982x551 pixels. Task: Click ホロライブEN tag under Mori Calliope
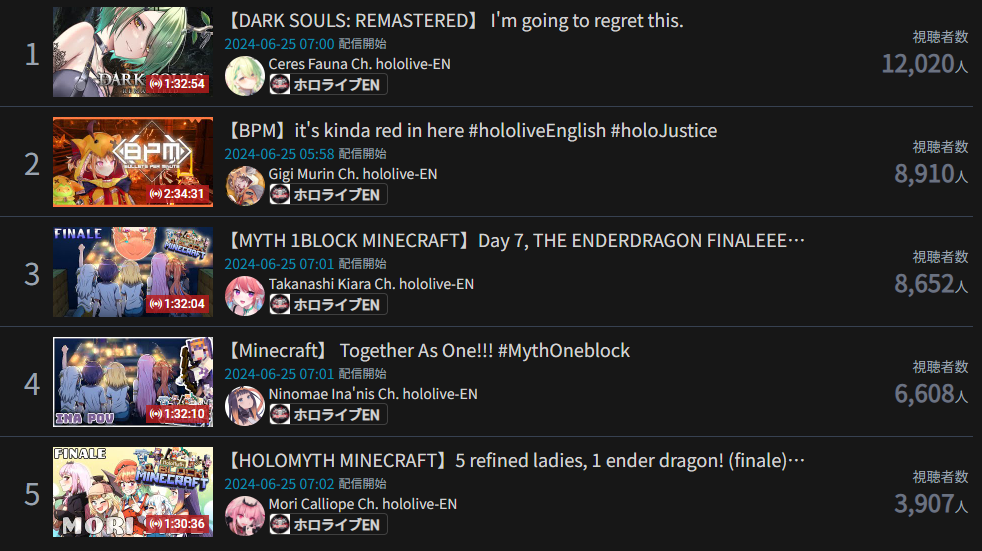click(x=328, y=525)
